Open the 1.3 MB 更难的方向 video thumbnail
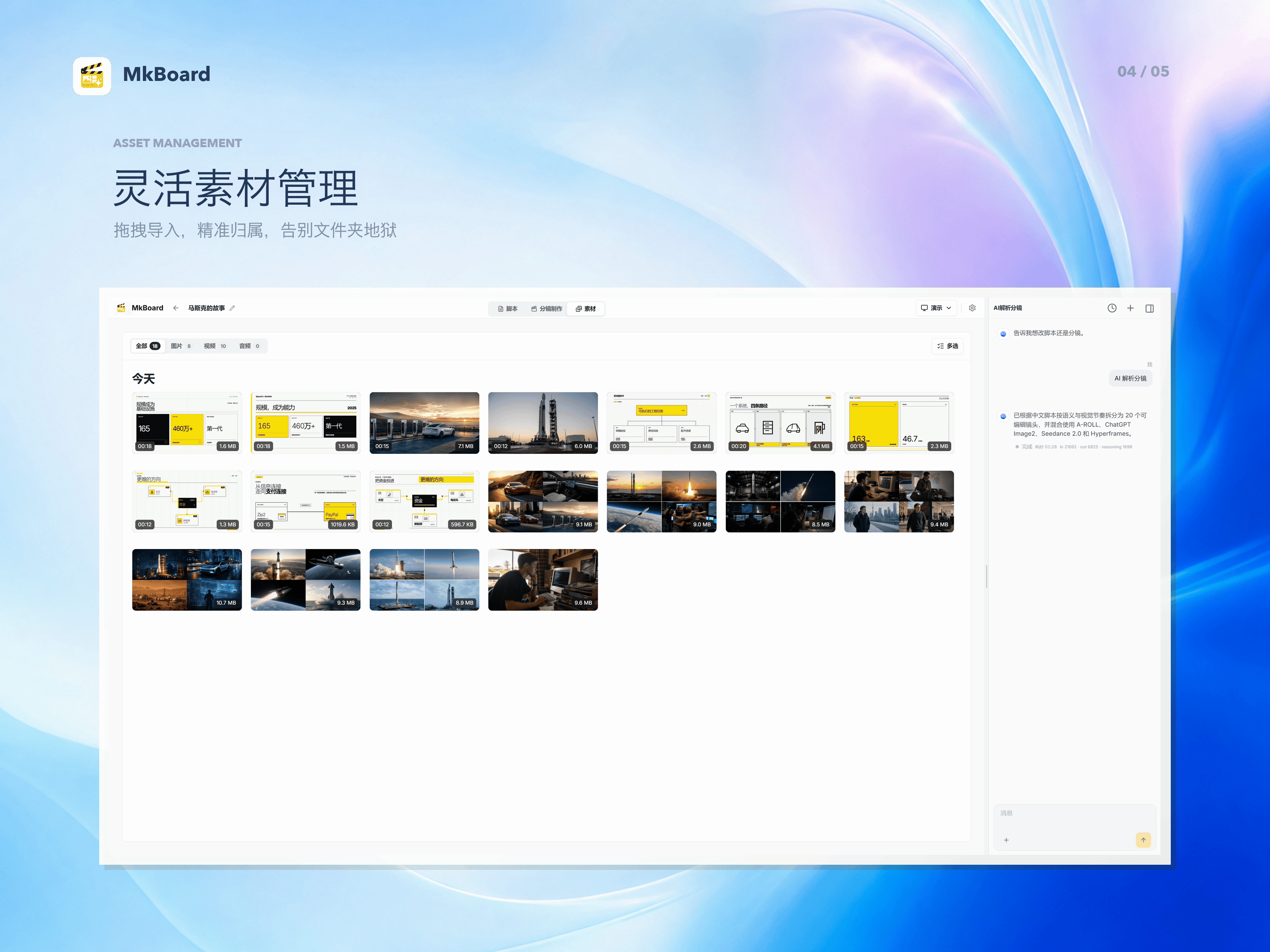The image size is (1270, 952). point(187,501)
